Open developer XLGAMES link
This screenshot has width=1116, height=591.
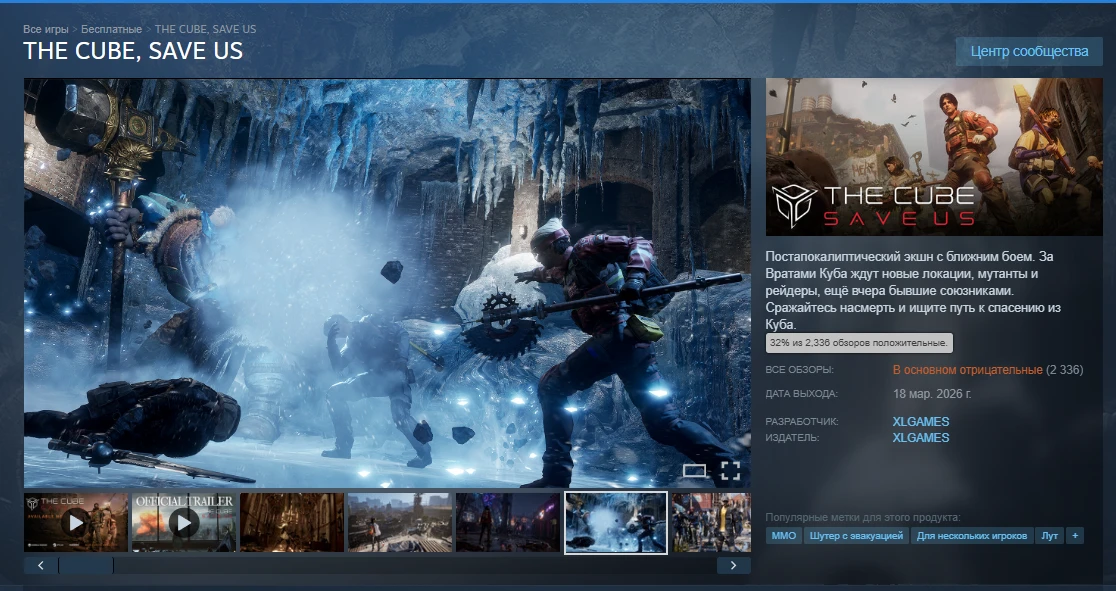tap(920, 422)
